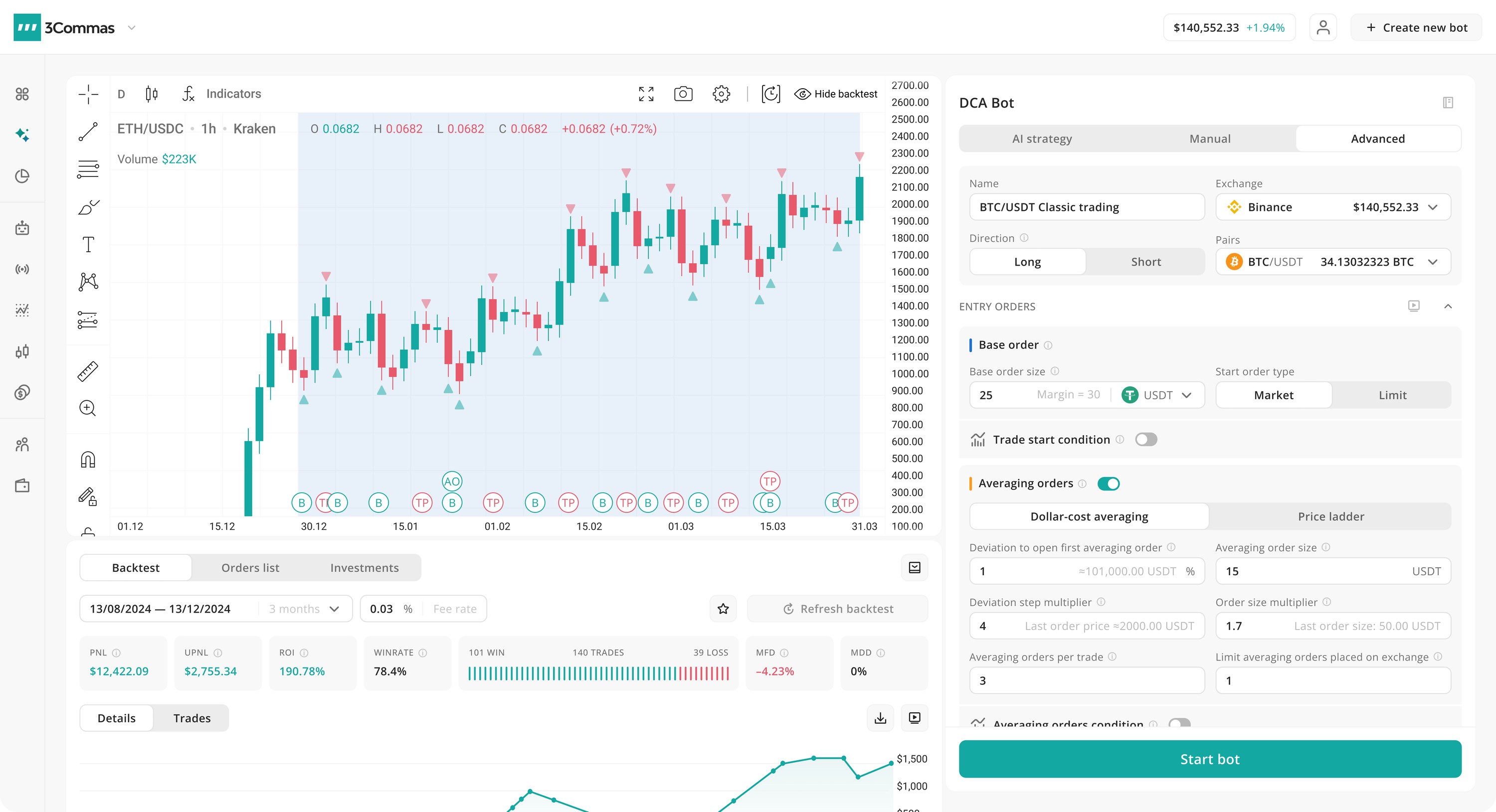Image resolution: width=1496 pixels, height=812 pixels.
Task: Open the AI sparkle icon in sidebar
Action: [x=22, y=135]
